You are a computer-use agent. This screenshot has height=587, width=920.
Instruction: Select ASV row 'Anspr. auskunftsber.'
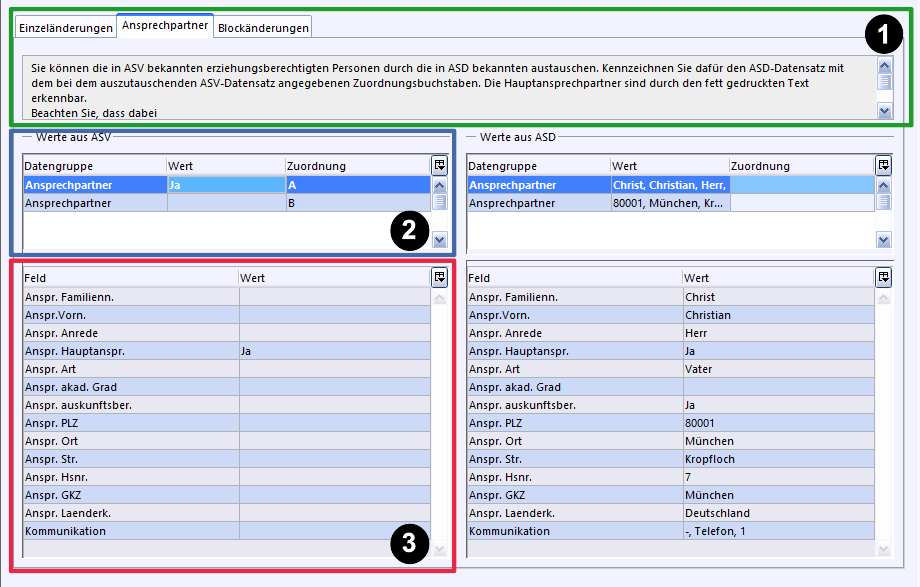(226, 405)
